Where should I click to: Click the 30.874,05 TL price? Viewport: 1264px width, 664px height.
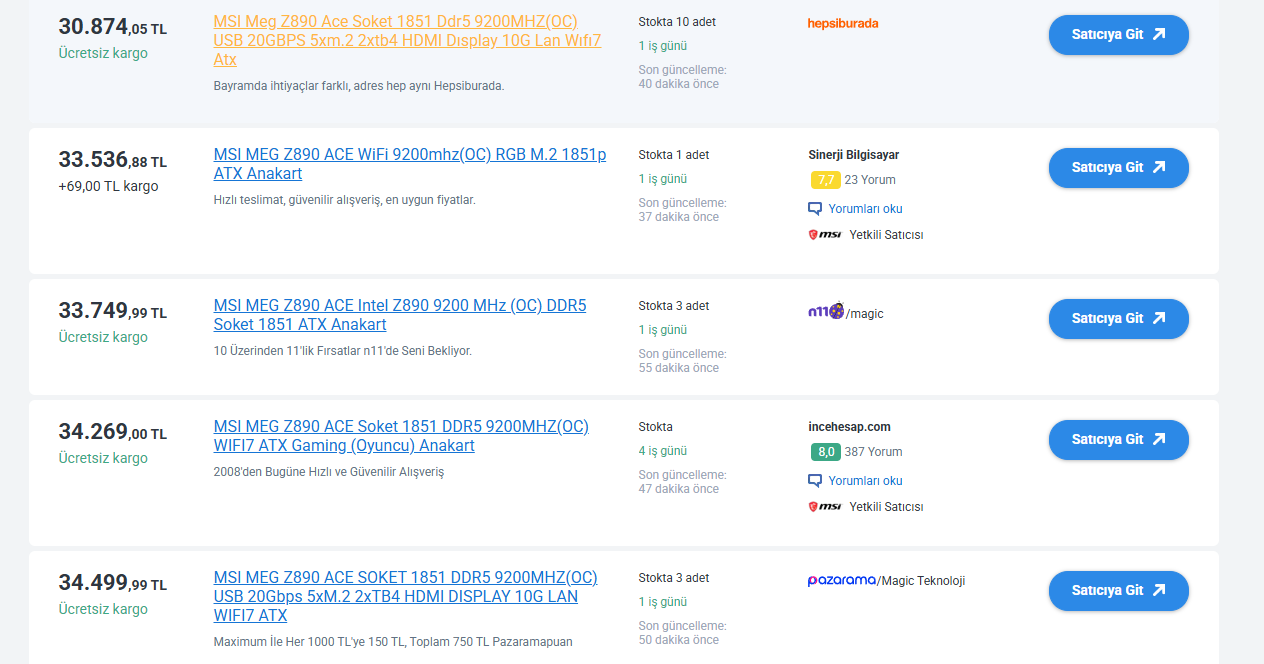(x=112, y=28)
